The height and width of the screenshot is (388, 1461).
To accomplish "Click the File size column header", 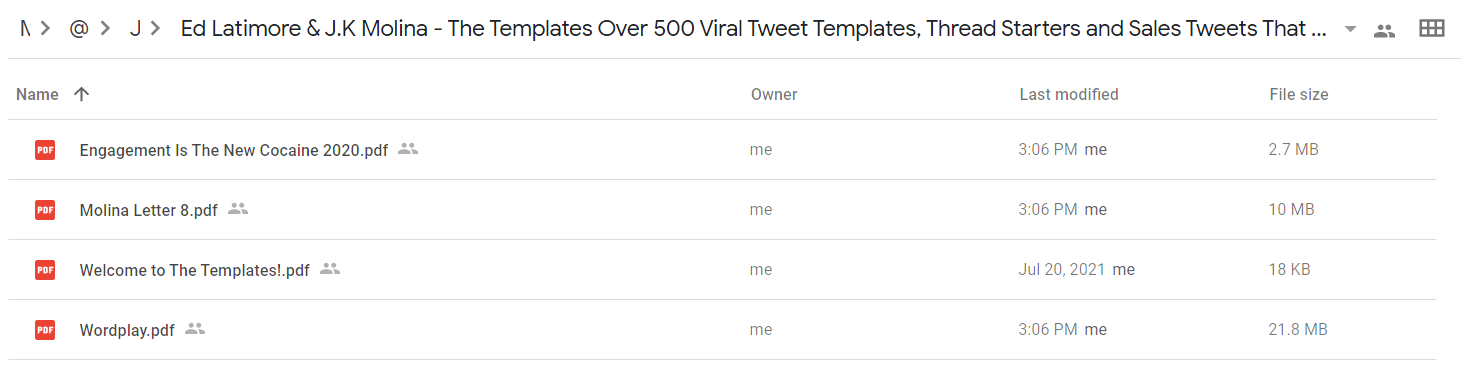I will point(1299,94).
